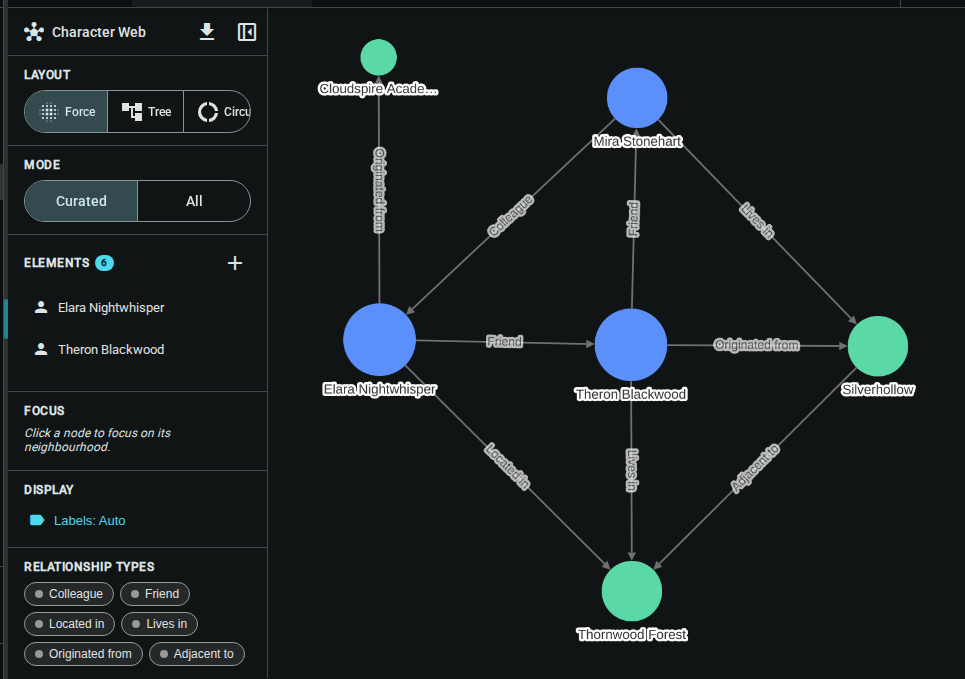Viewport: 965px width, 679px height.
Task: Switch mode to All
Action: pos(194,201)
